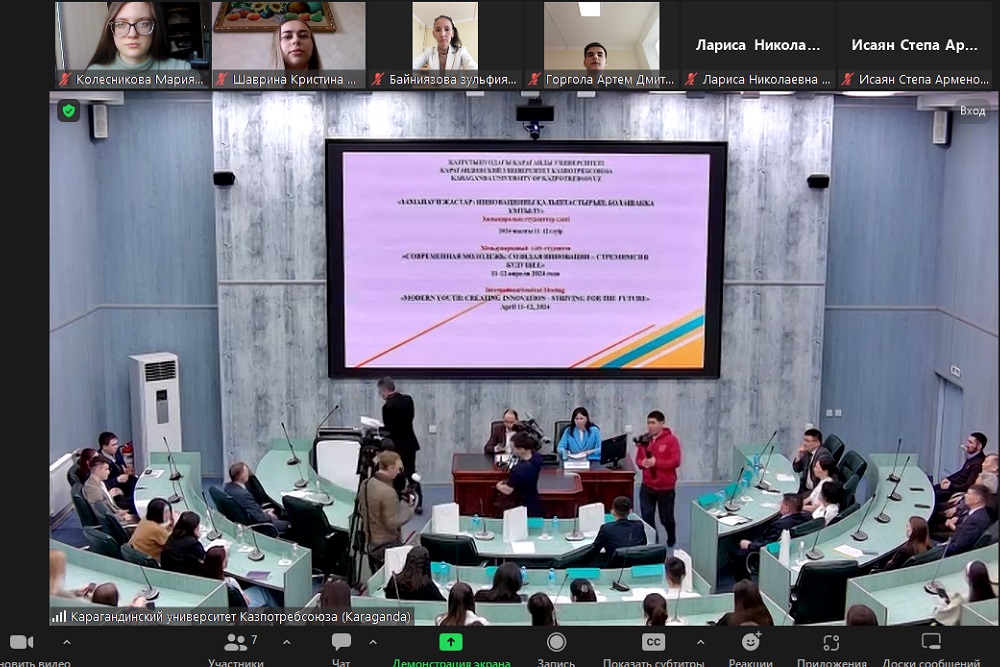Image resolution: width=1000 pixels, height=667 pixels.
Task: Click the network signal bars icon
Action: point(59,617)
